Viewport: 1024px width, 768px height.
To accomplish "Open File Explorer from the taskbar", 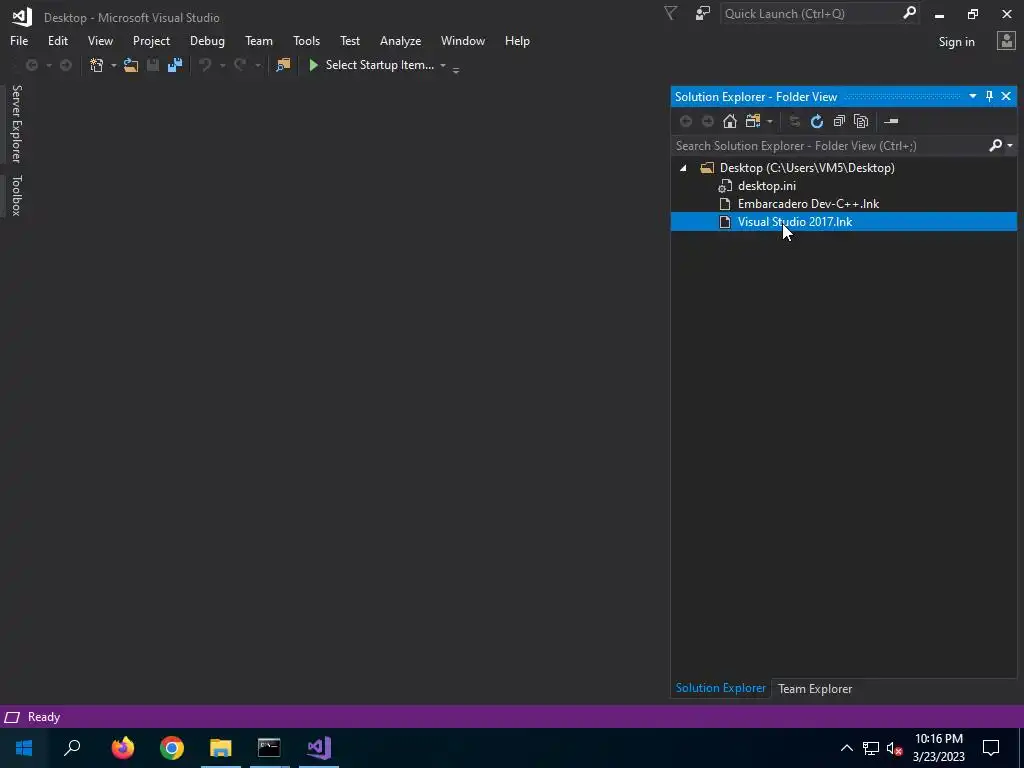I will (x=221, y=748).
